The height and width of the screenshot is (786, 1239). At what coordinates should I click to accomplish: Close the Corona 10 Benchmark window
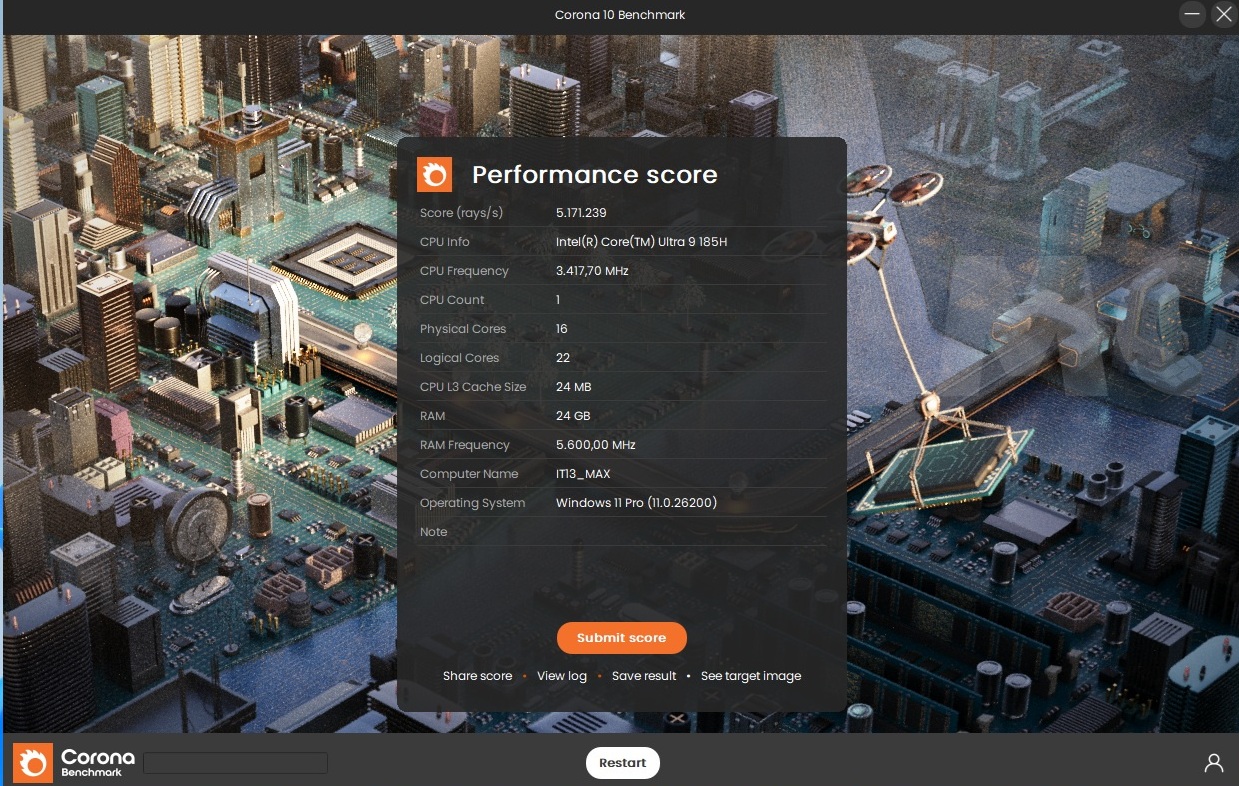(1223, 14)
